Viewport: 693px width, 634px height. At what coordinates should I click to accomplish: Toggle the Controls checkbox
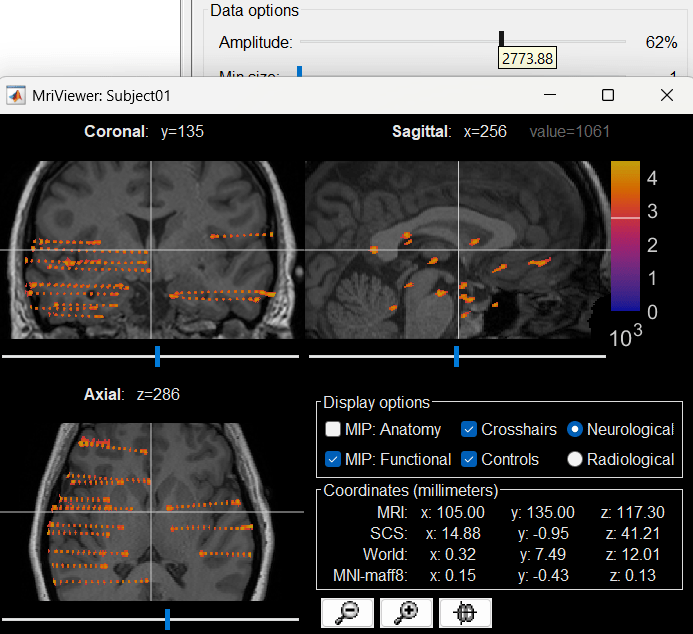pyautogui.click(x=469, y=459)
